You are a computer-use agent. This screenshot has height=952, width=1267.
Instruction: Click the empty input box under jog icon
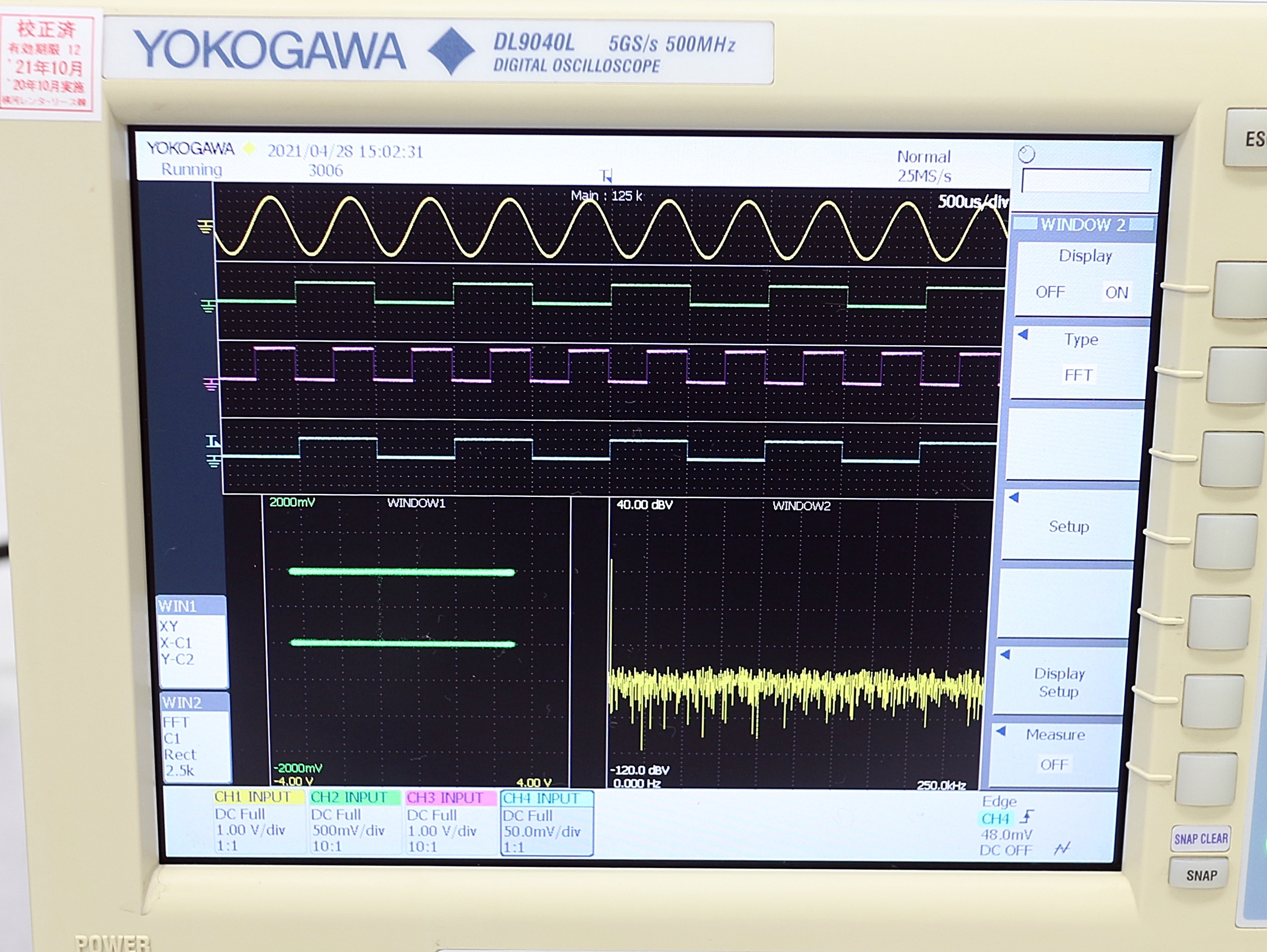[1086, 181]
